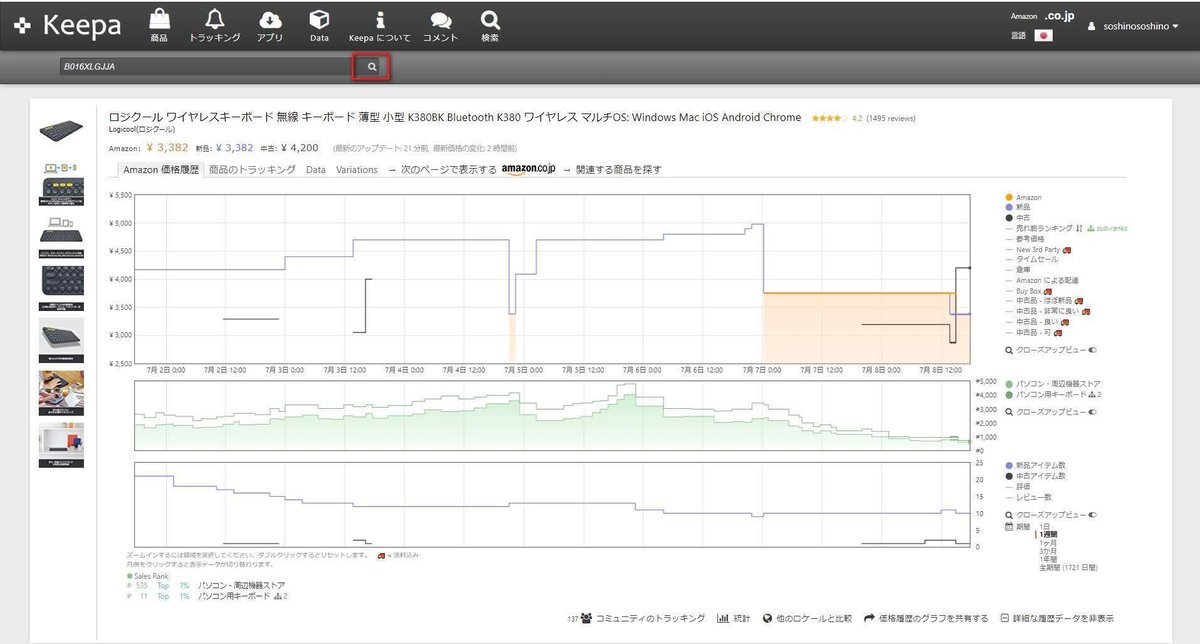Click the 期間 calendar icon
Screen dimensions: 1200x644
click(1010, 526)
